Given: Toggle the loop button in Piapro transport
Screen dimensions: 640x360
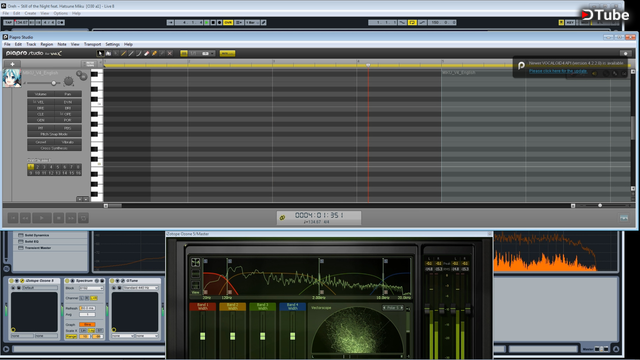Looking at the screenshot, I should point(83,218).
